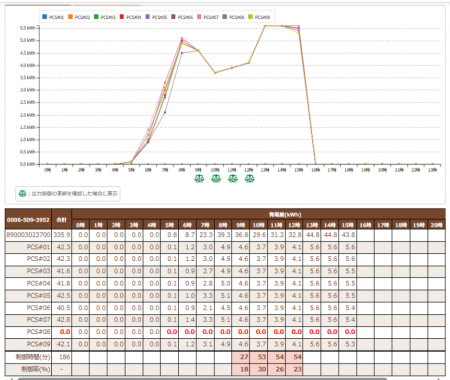Screen dimensions: 450x380
Task: Click the green icon in the explanatory note
Action: (x=22, y=193)
